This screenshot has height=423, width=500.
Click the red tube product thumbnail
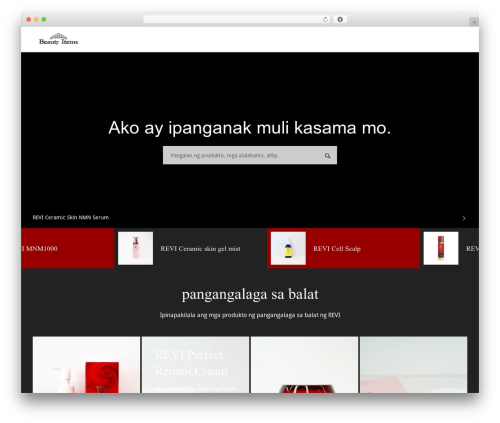click(x=441, y=248)
